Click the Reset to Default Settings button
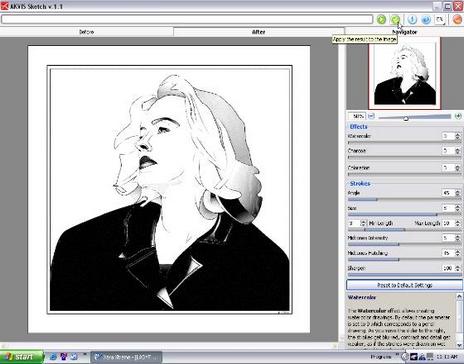This screenshot has width=464, height=364. click(x=404, y=285)
